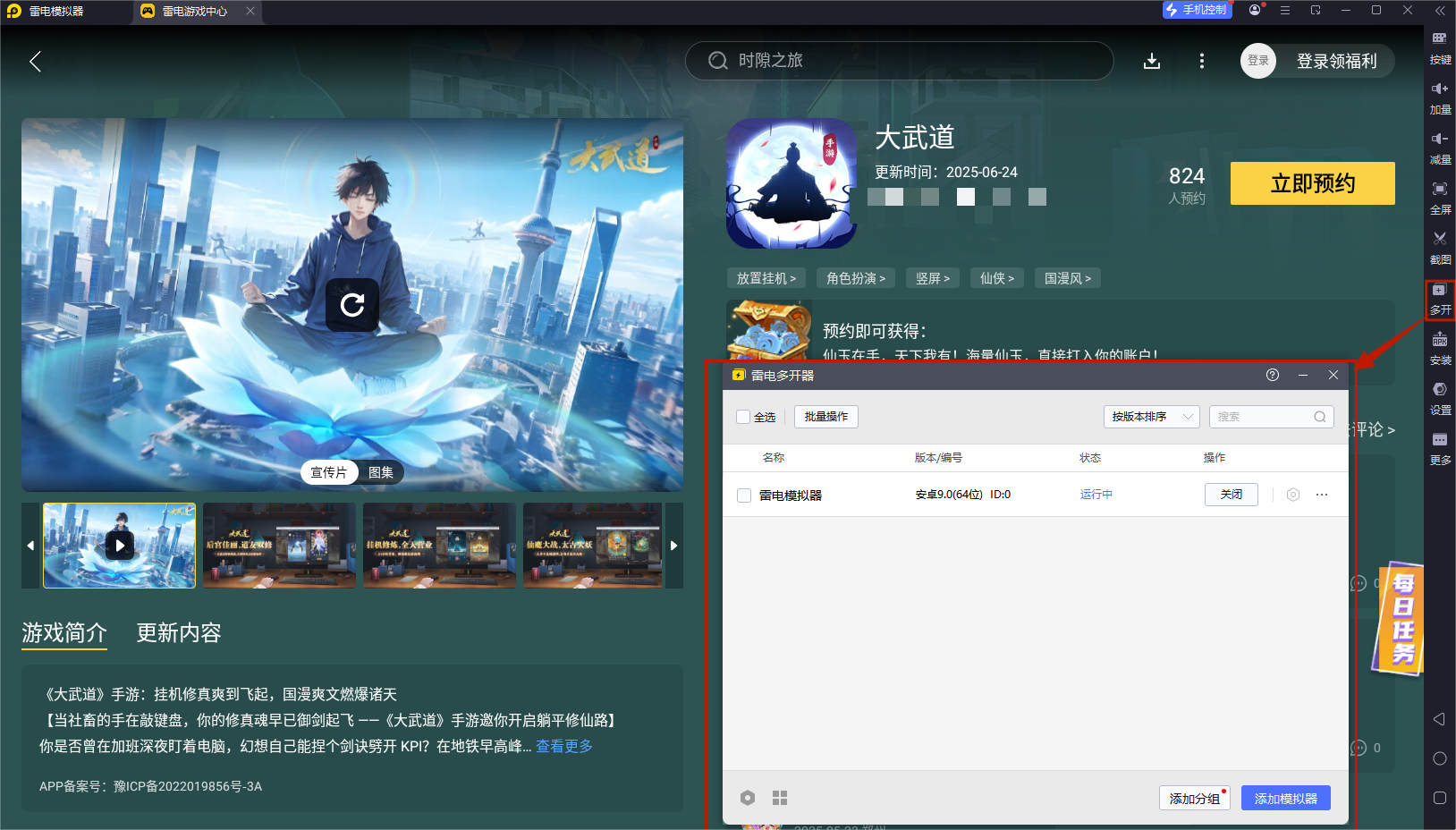Open the 查看更多 link

pos(564,746)
